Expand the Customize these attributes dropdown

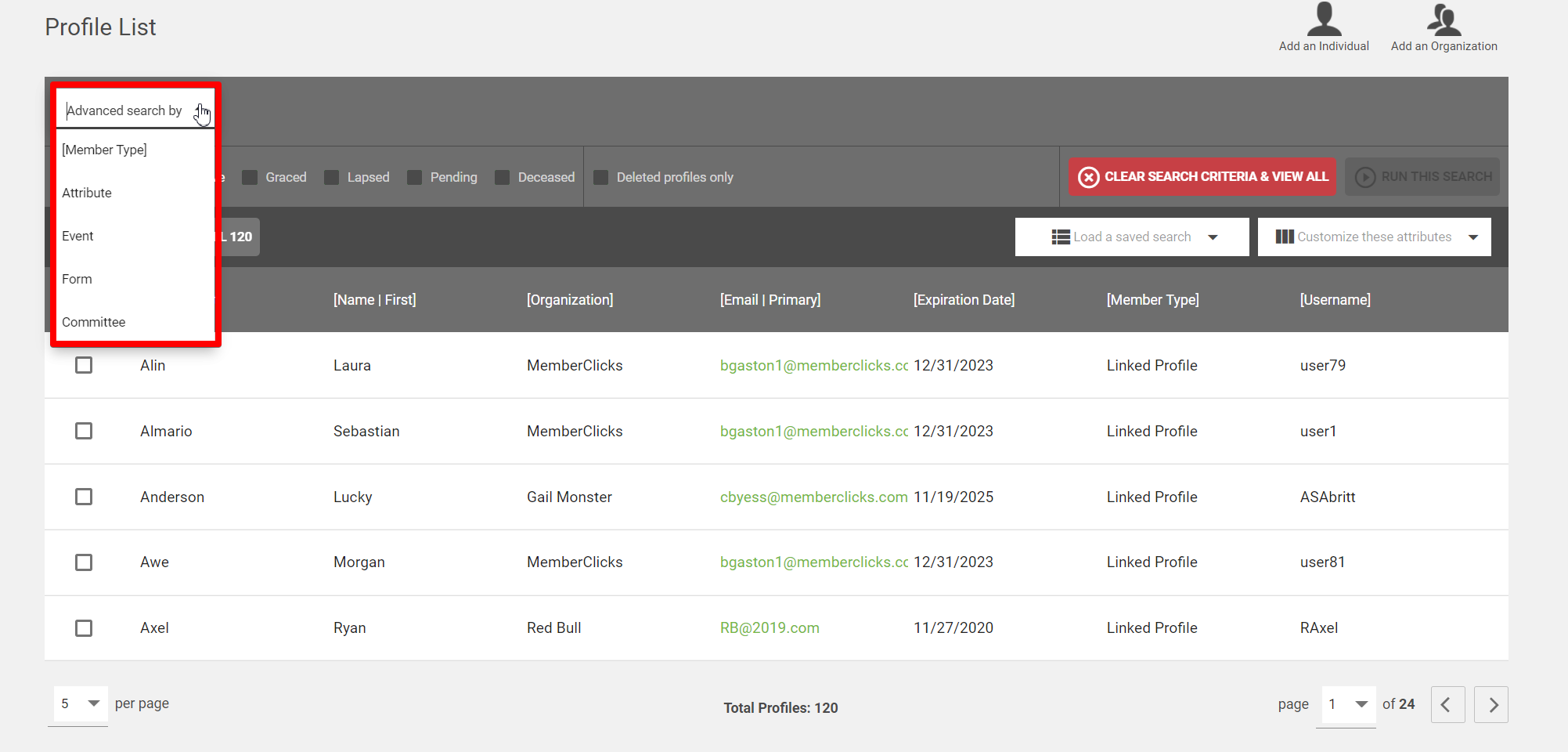coord(1374,237)
